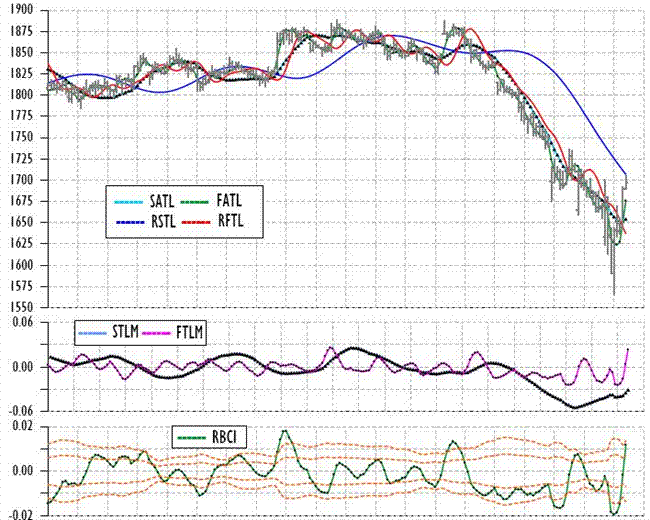Click the RFTL legend label
This screenshot has width=650, height=520.
pos(230,221)
